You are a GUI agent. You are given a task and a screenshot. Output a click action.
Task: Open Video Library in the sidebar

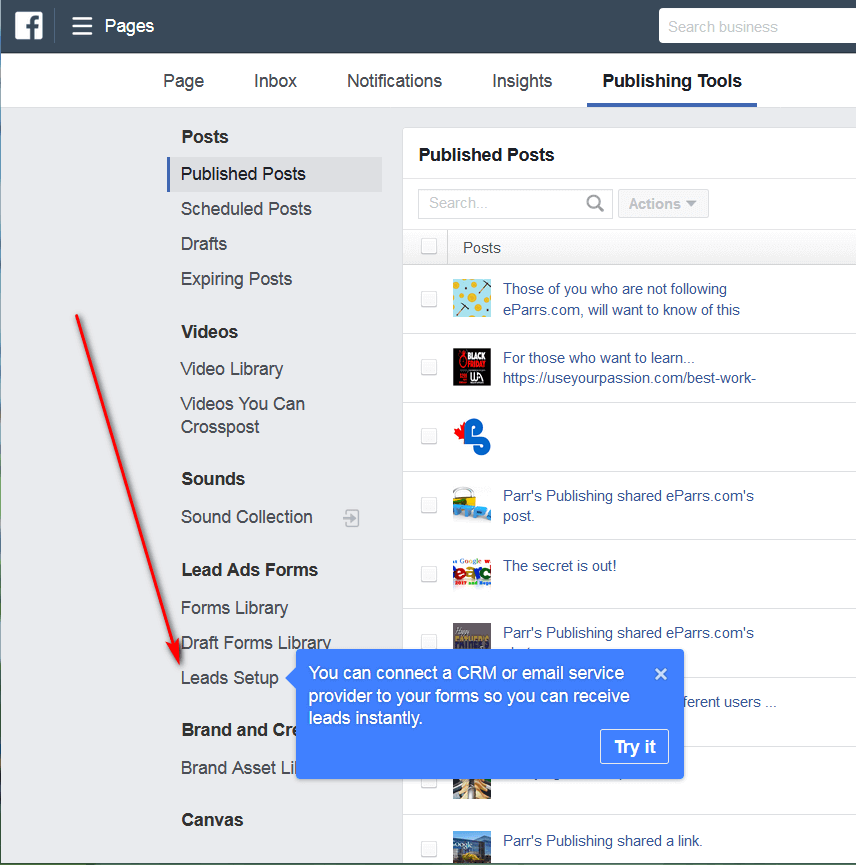(232, 369)
